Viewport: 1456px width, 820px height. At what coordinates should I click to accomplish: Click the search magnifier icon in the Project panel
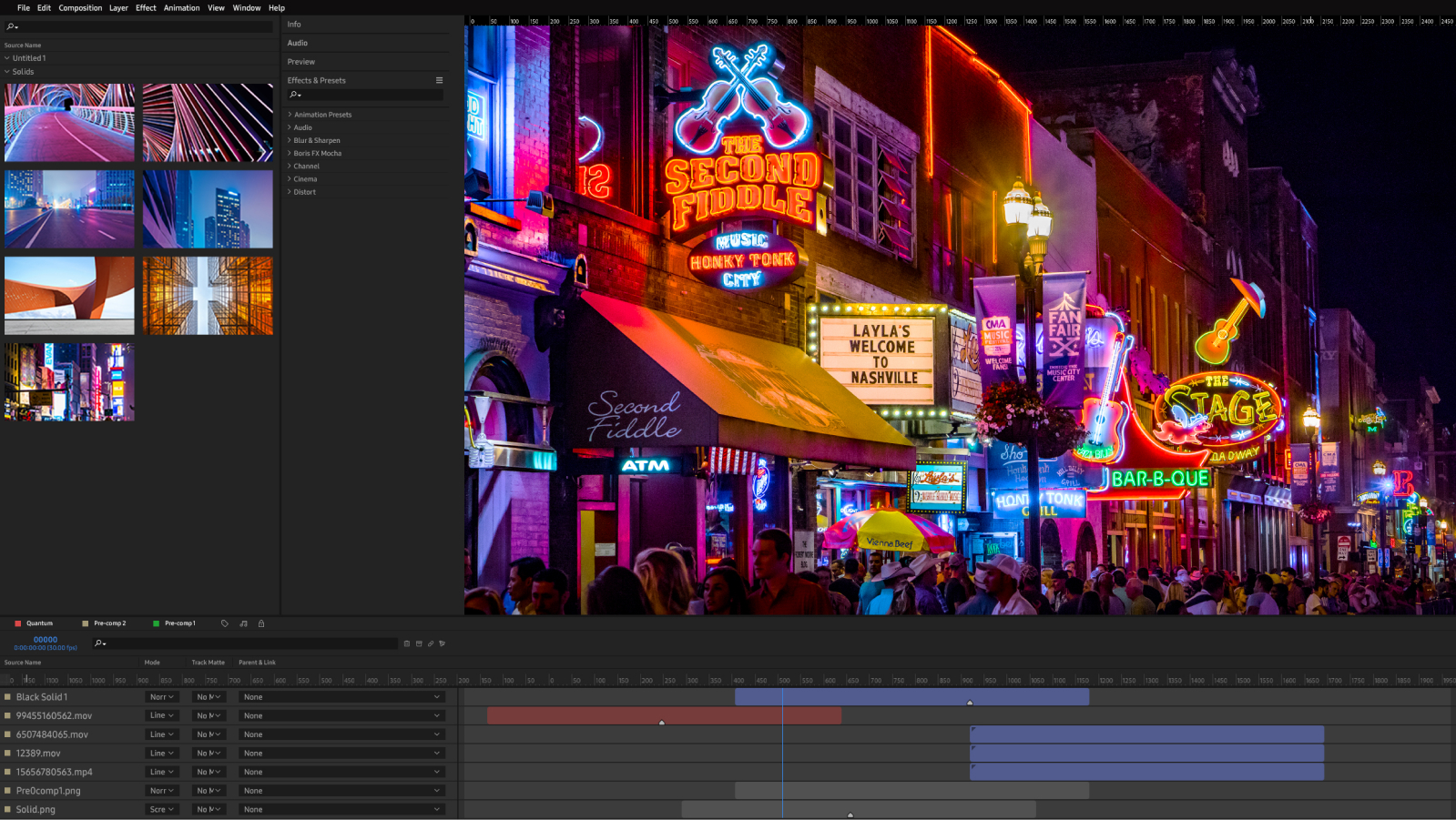[x=11, y=26]
